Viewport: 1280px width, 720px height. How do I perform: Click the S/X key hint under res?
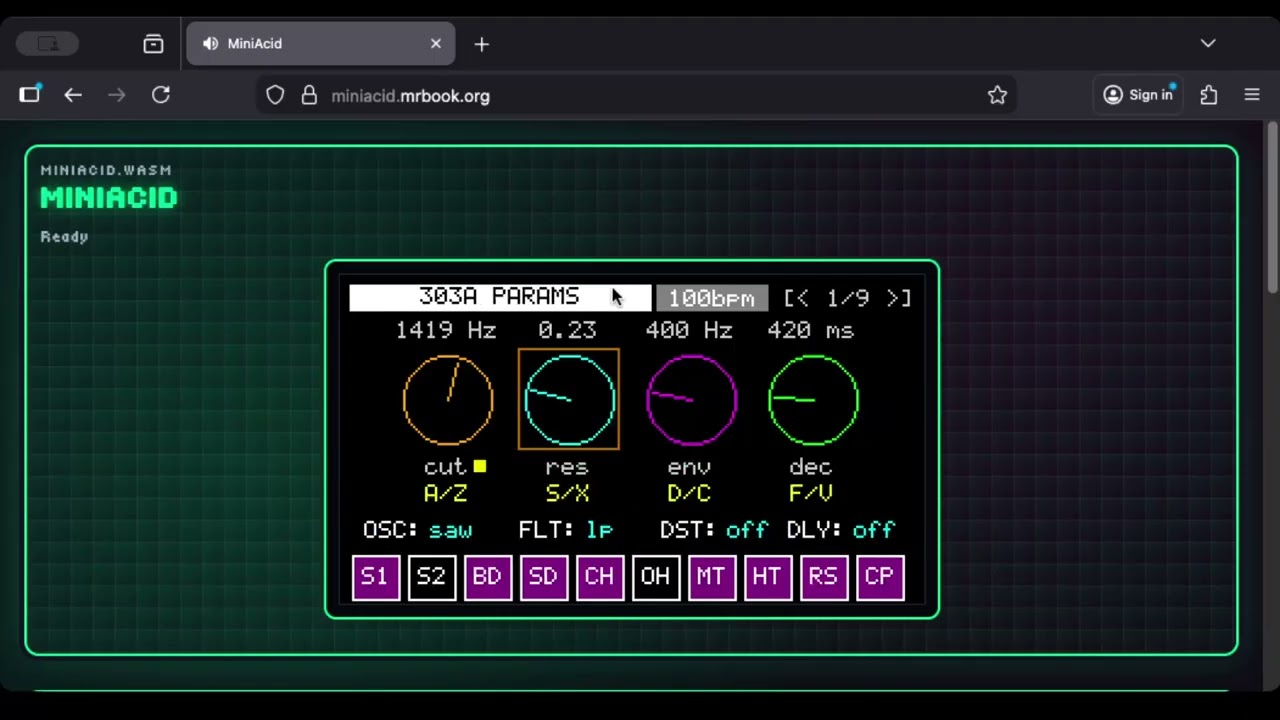pos(568,494)
